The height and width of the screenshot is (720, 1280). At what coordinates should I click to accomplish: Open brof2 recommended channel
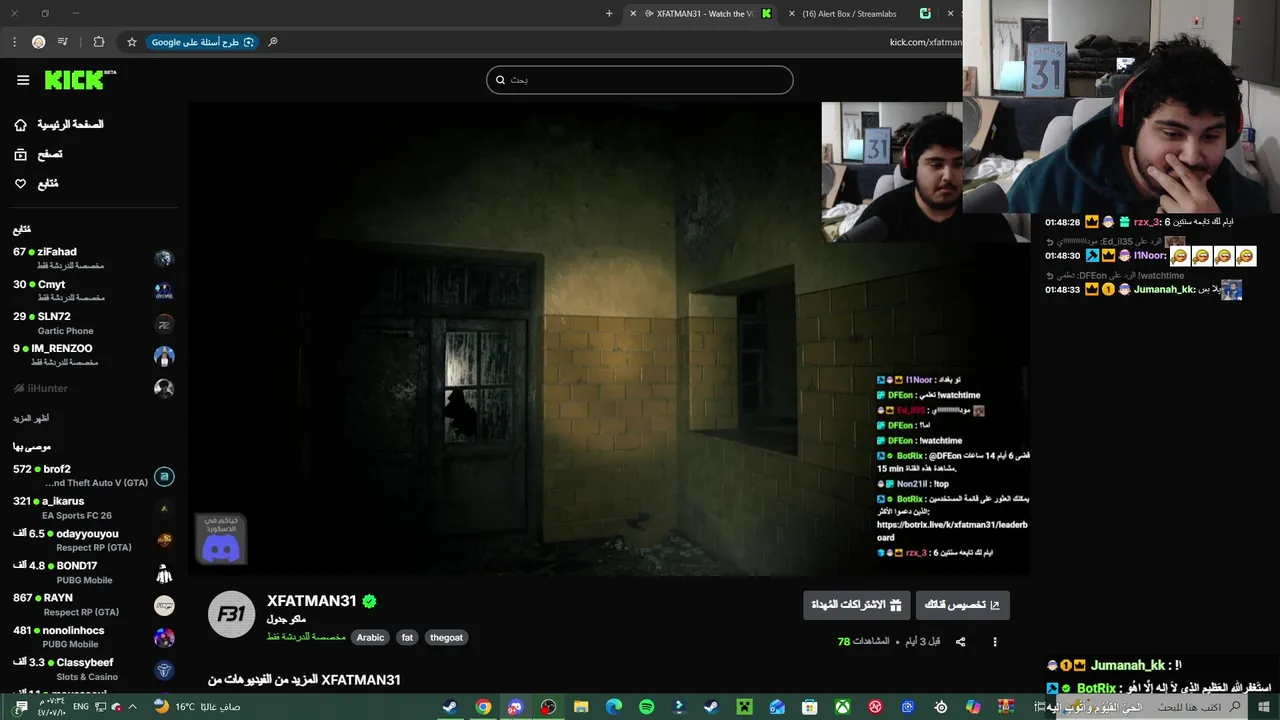93,476
